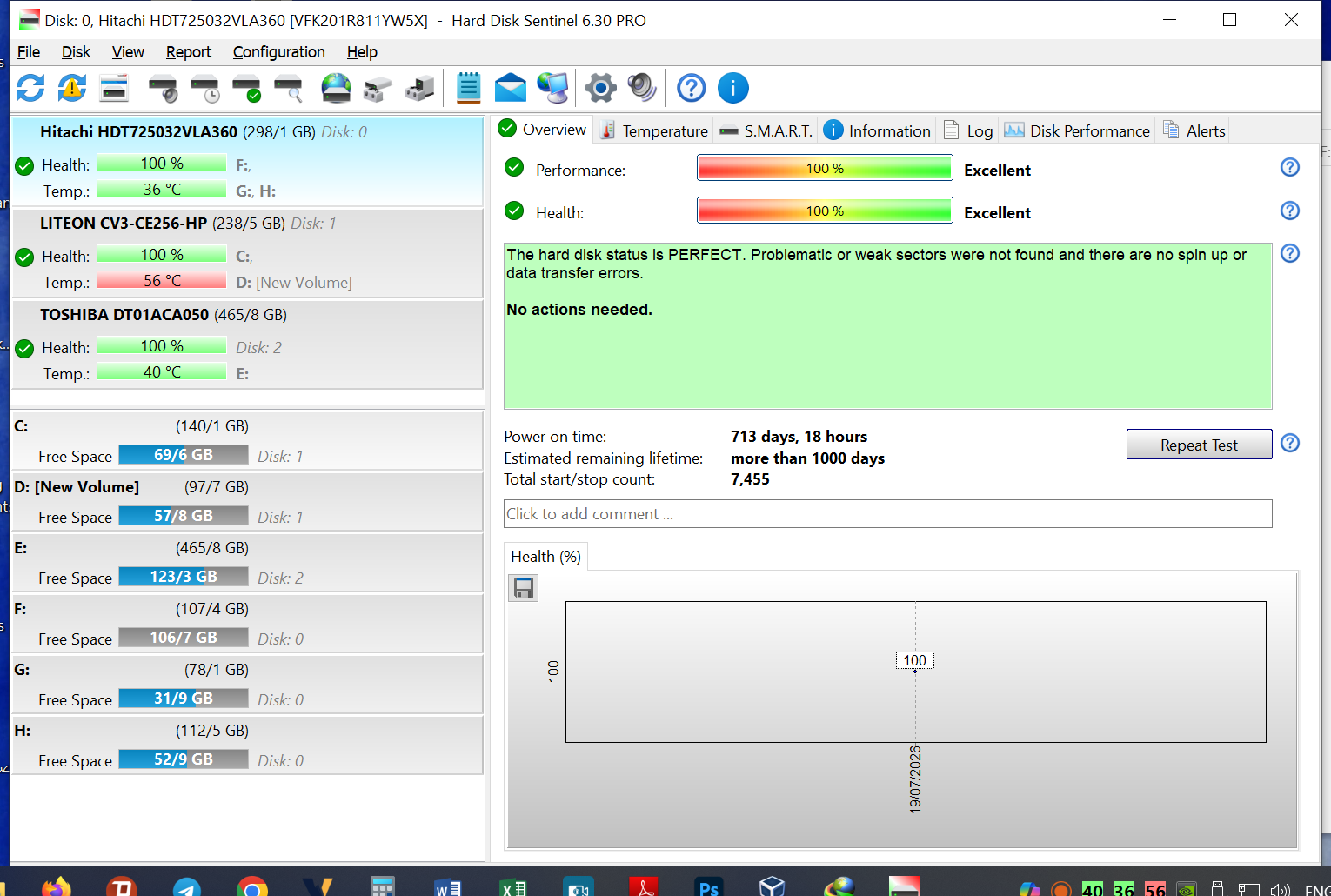The width and height of the screenshot is (1331, 896).
Task: Open Microsoft Word from the taskbar
Action: pyautogui.click(x=448, y=887)
